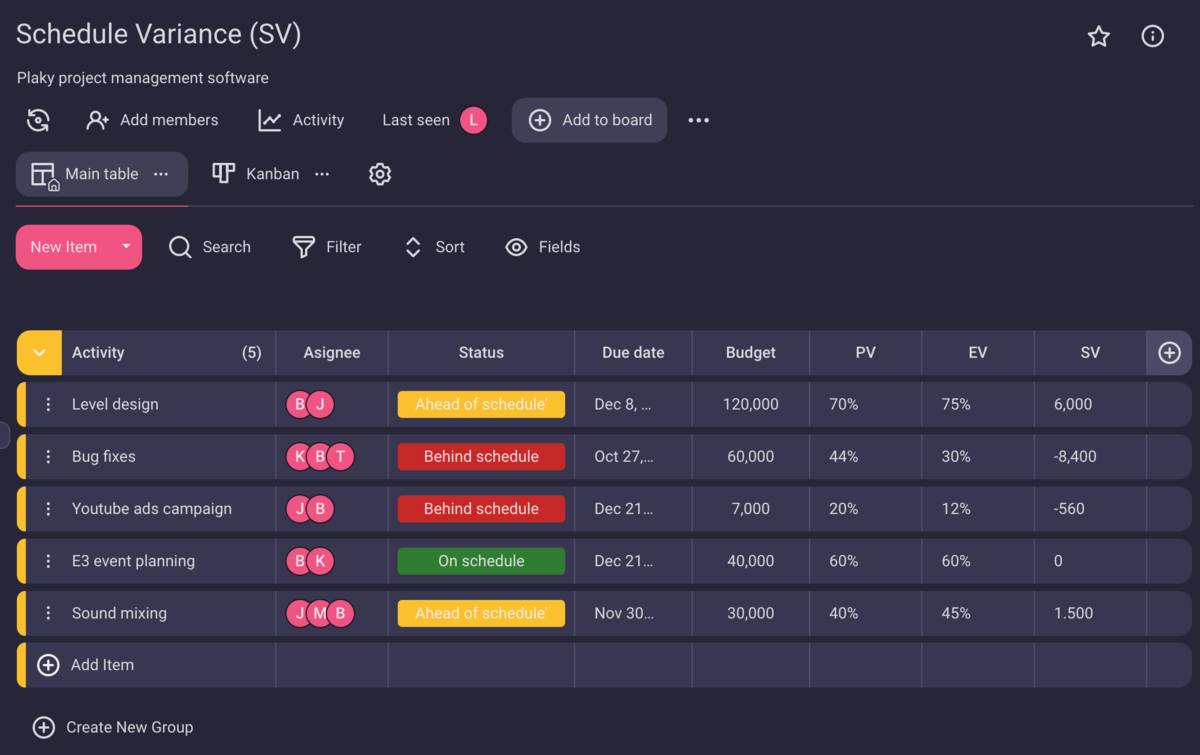Toggle the board favorite star

click(1098, 36)
